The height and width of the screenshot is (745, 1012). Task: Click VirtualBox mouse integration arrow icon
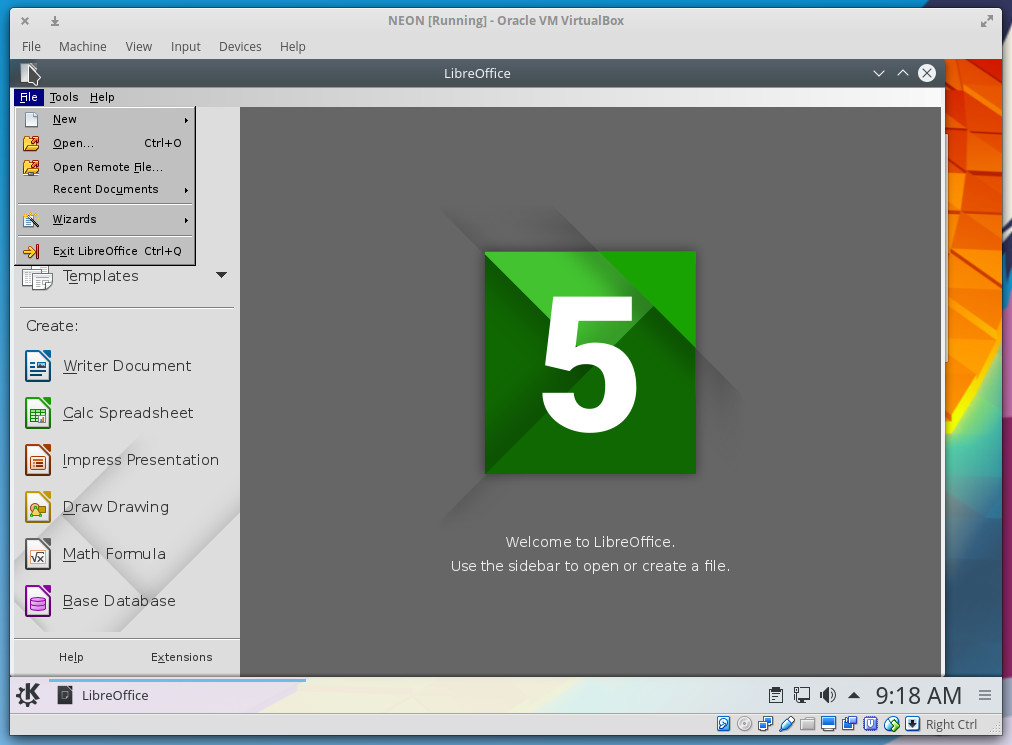(913, 724)
